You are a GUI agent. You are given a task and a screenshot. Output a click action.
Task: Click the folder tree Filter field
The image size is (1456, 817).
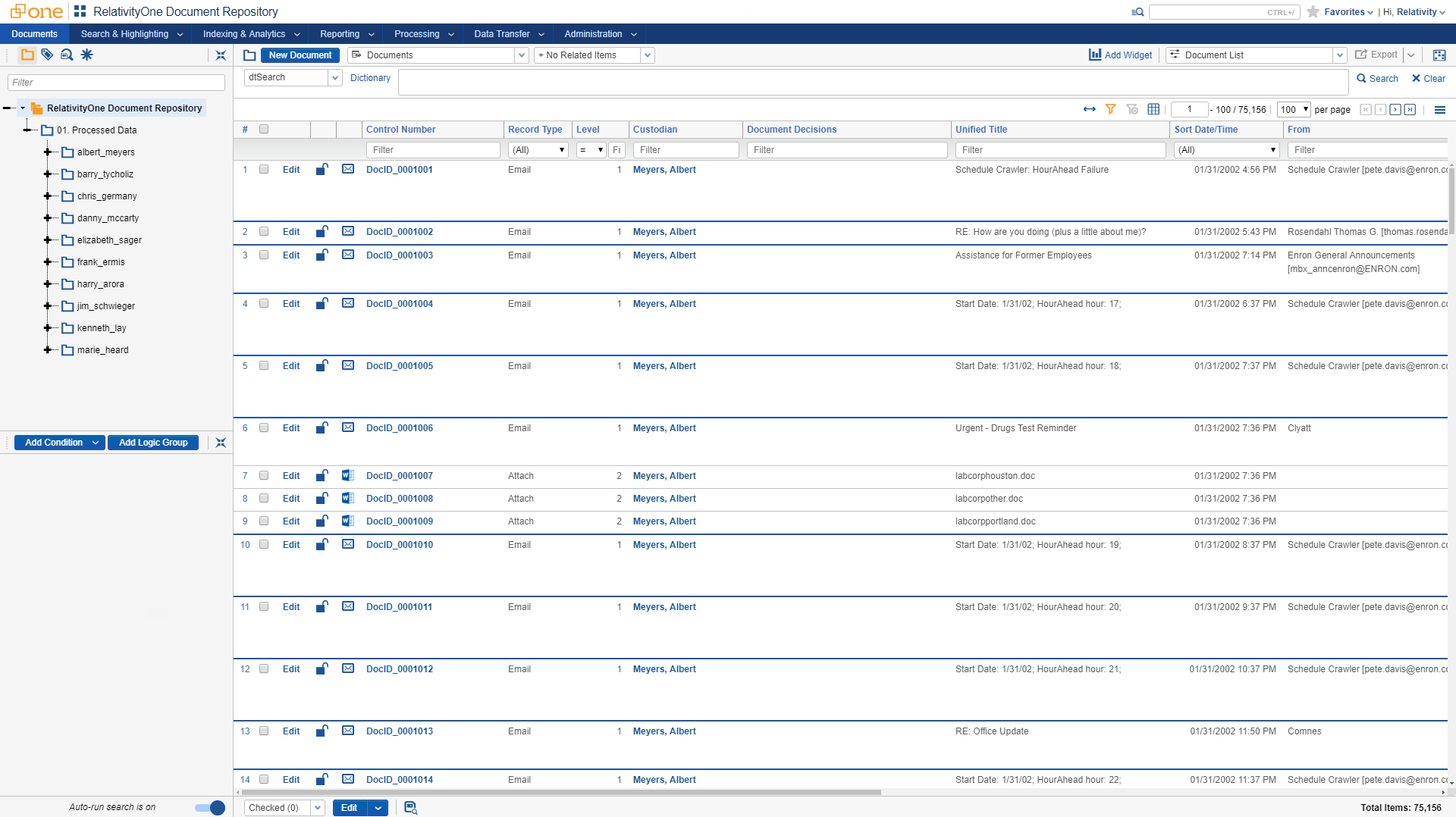[116, 82]
